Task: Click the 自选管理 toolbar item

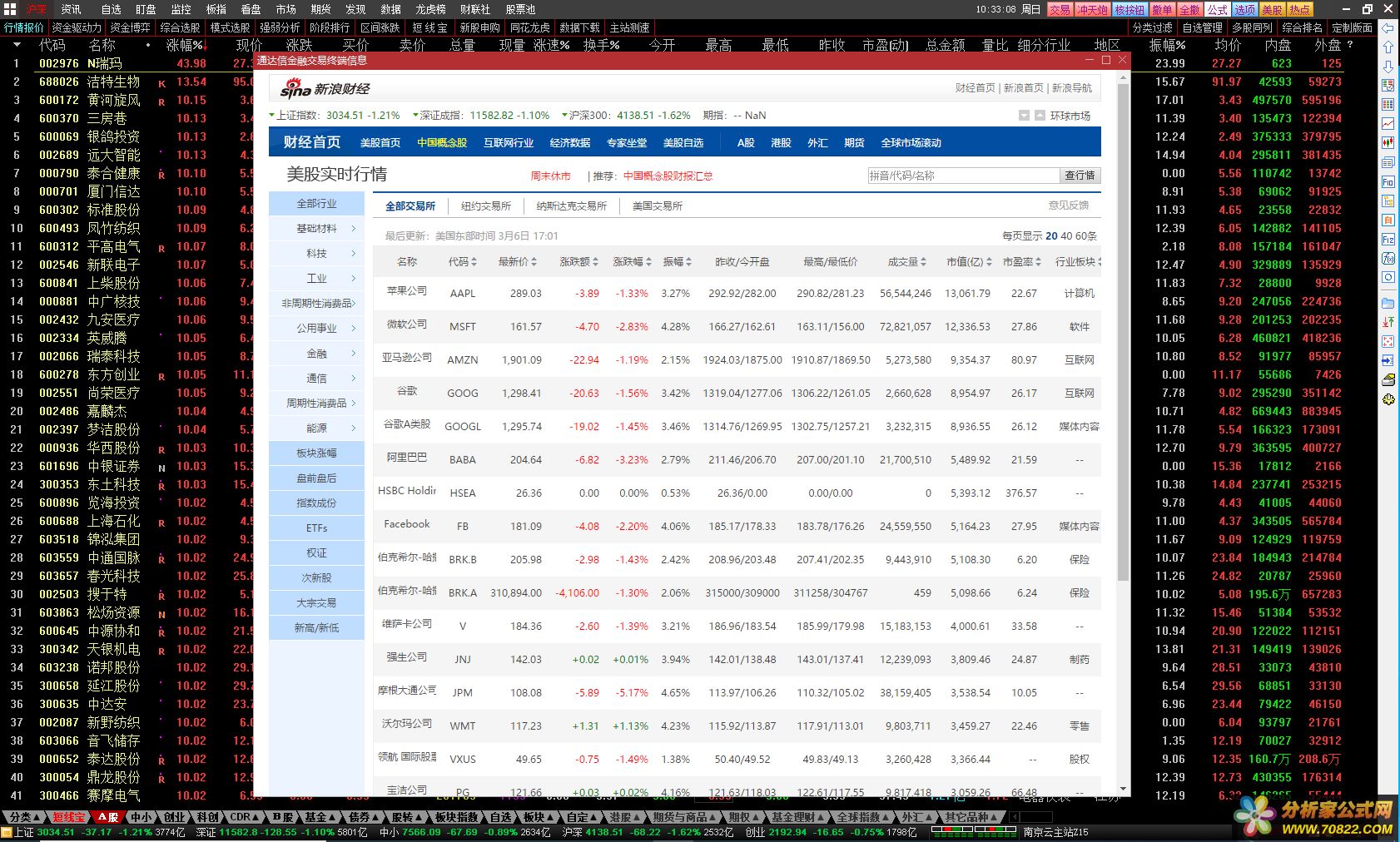Action: click(x=1202, y=27)
